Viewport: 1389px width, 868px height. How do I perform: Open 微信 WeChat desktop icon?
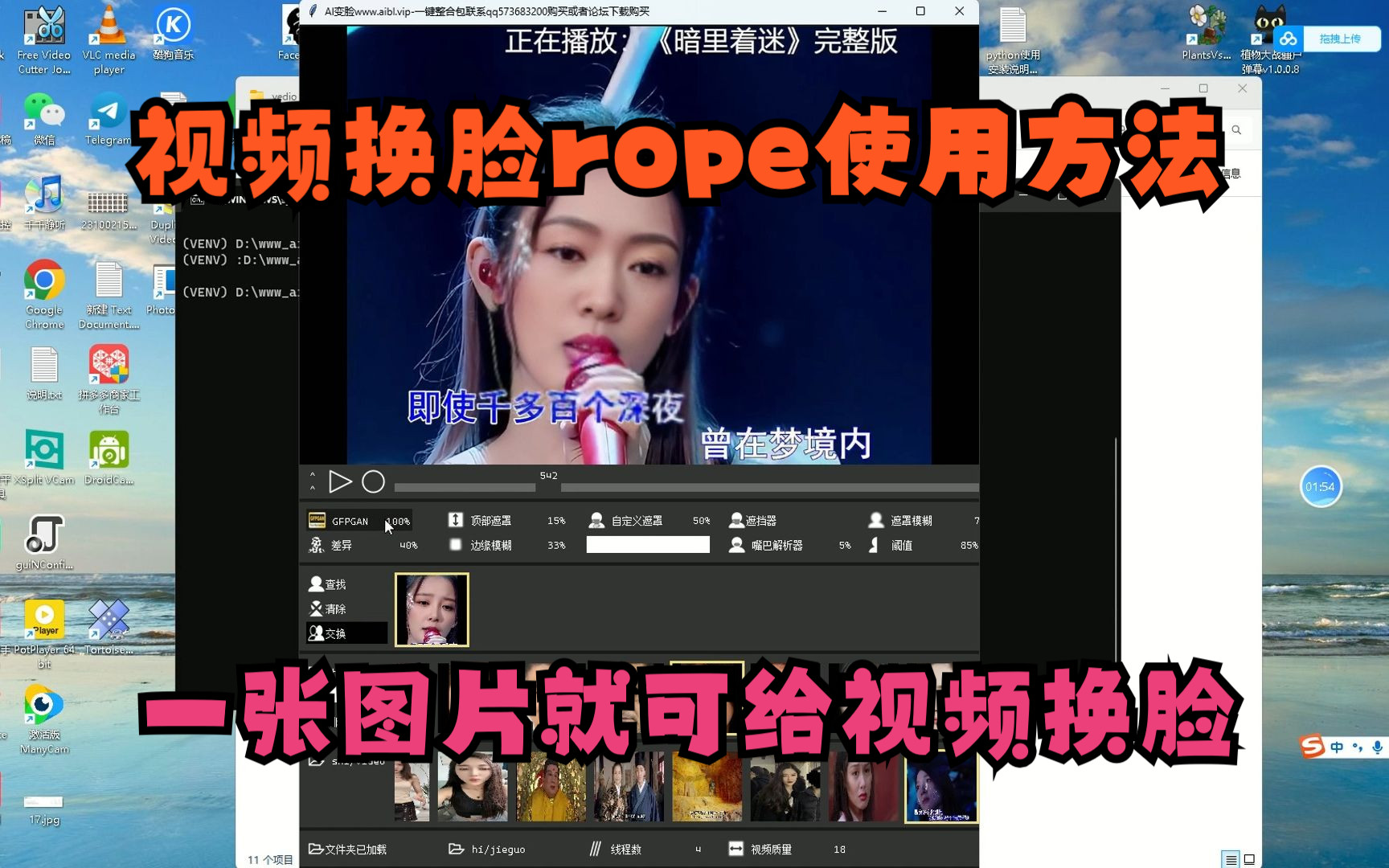(44, 119)
